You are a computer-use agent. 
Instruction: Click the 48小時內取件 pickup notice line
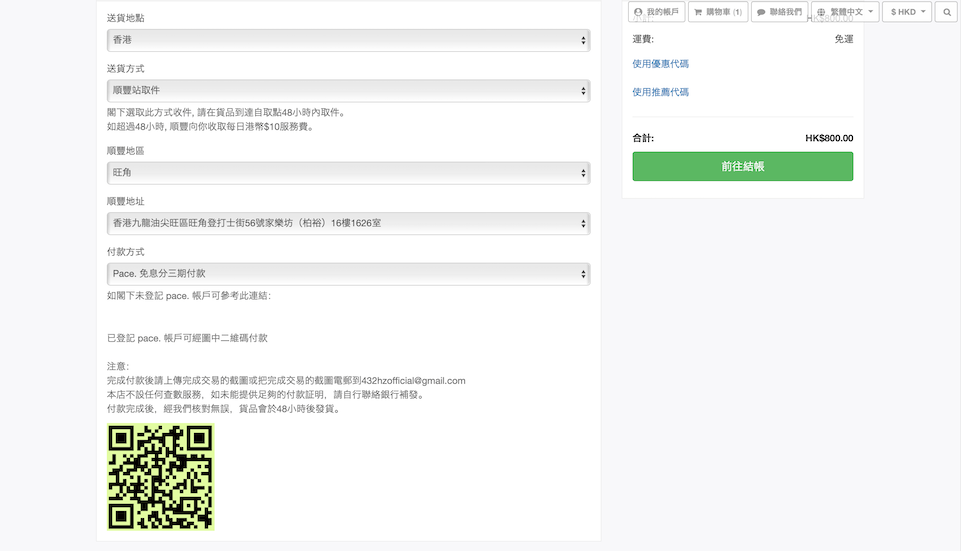(x=227, y=113)
